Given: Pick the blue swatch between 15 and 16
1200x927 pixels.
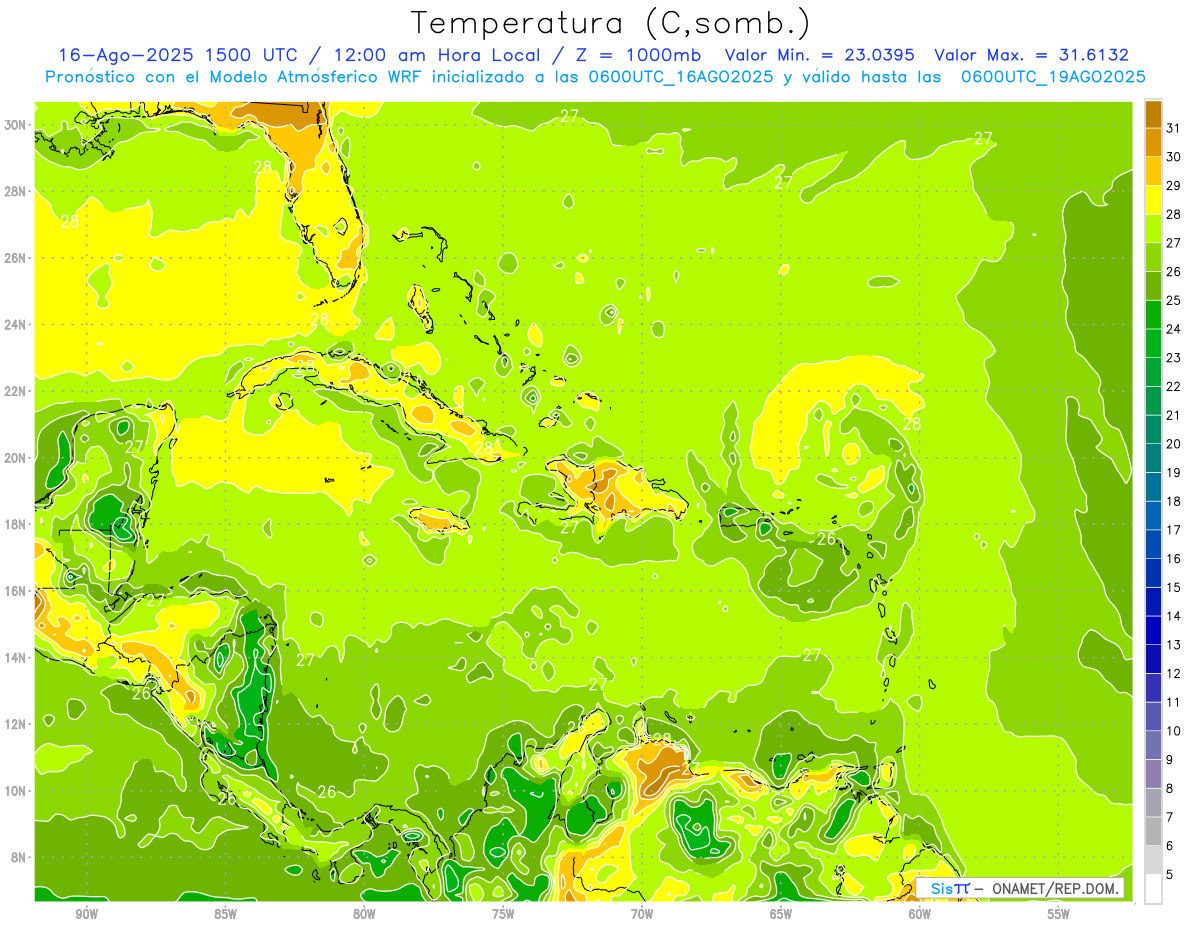Looking at the screenshot, I should (x=1153, y=572).
